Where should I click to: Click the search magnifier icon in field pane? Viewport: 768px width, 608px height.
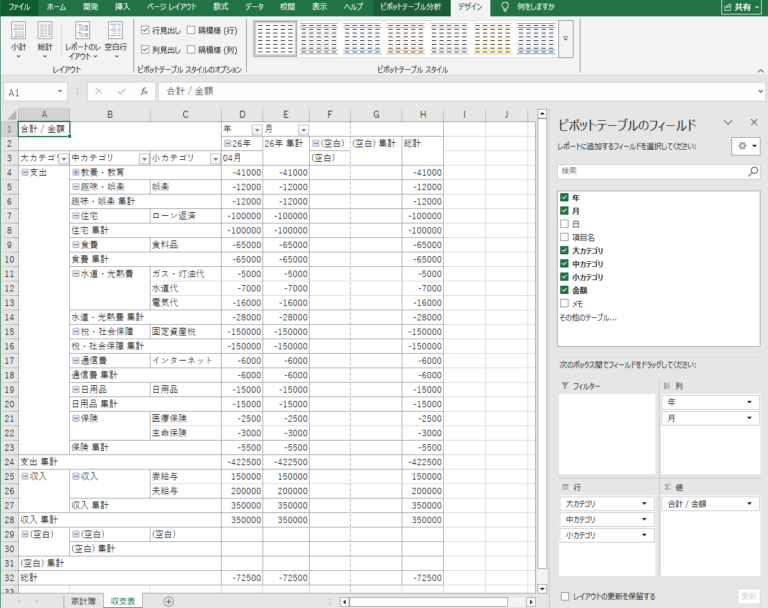[753, 171]
